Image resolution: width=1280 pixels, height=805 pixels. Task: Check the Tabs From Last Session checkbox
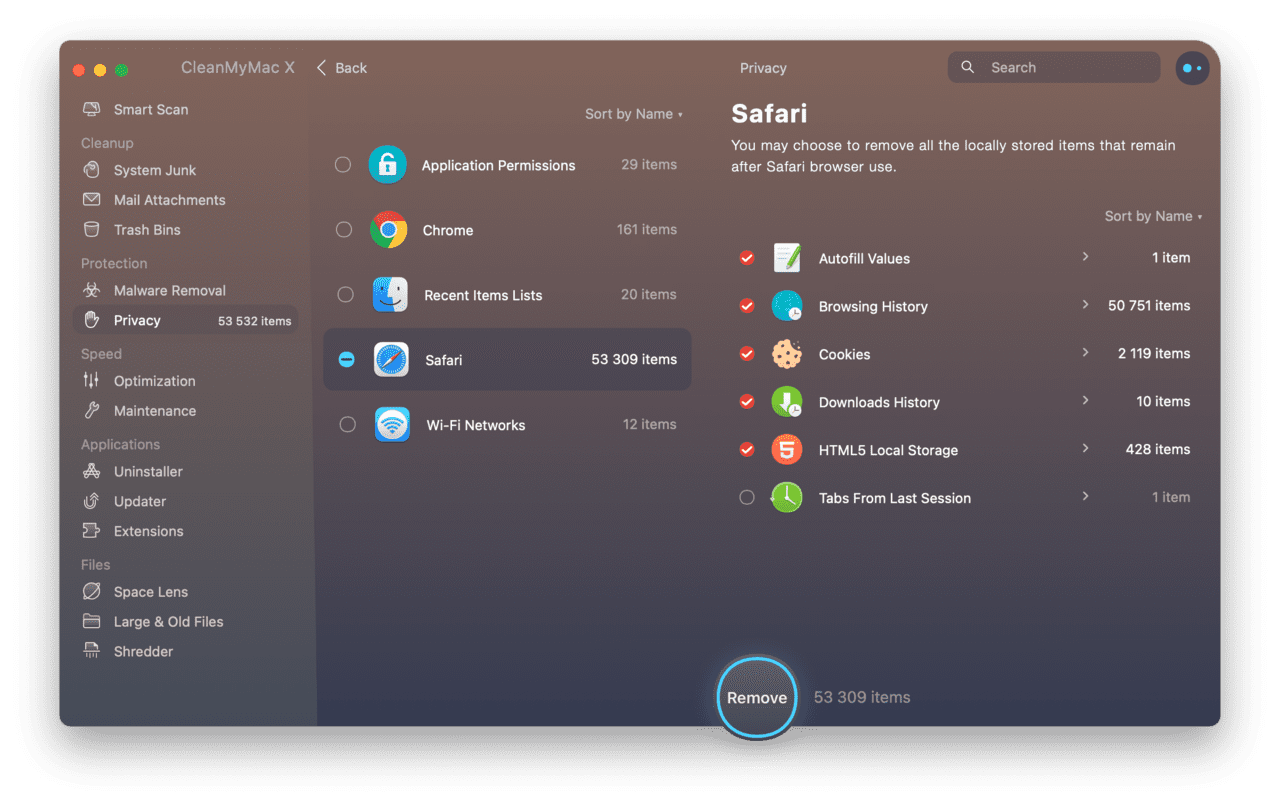tap(746, 497)
